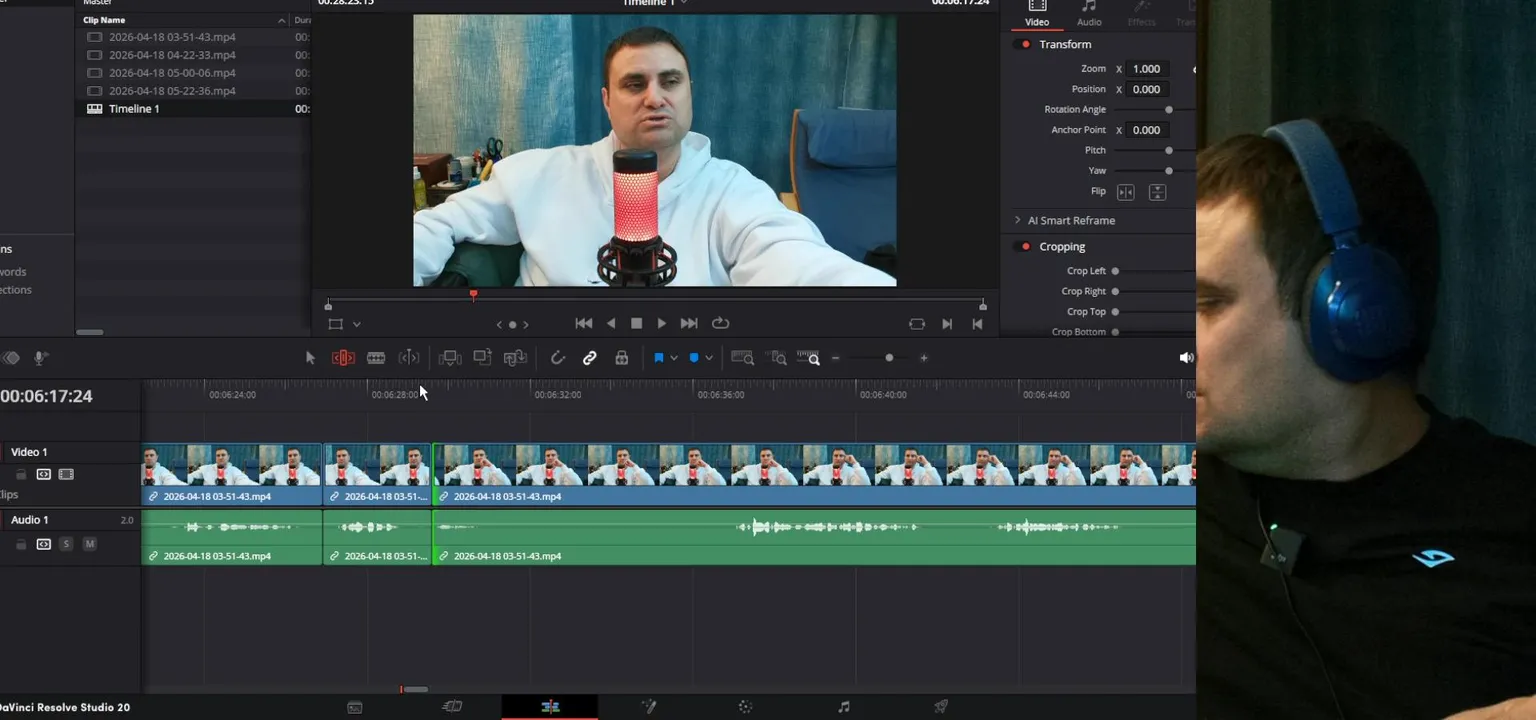Click the Replace Clip icon
The width and height of the screenshot is (1536, 720).
[x=515, y=358]
